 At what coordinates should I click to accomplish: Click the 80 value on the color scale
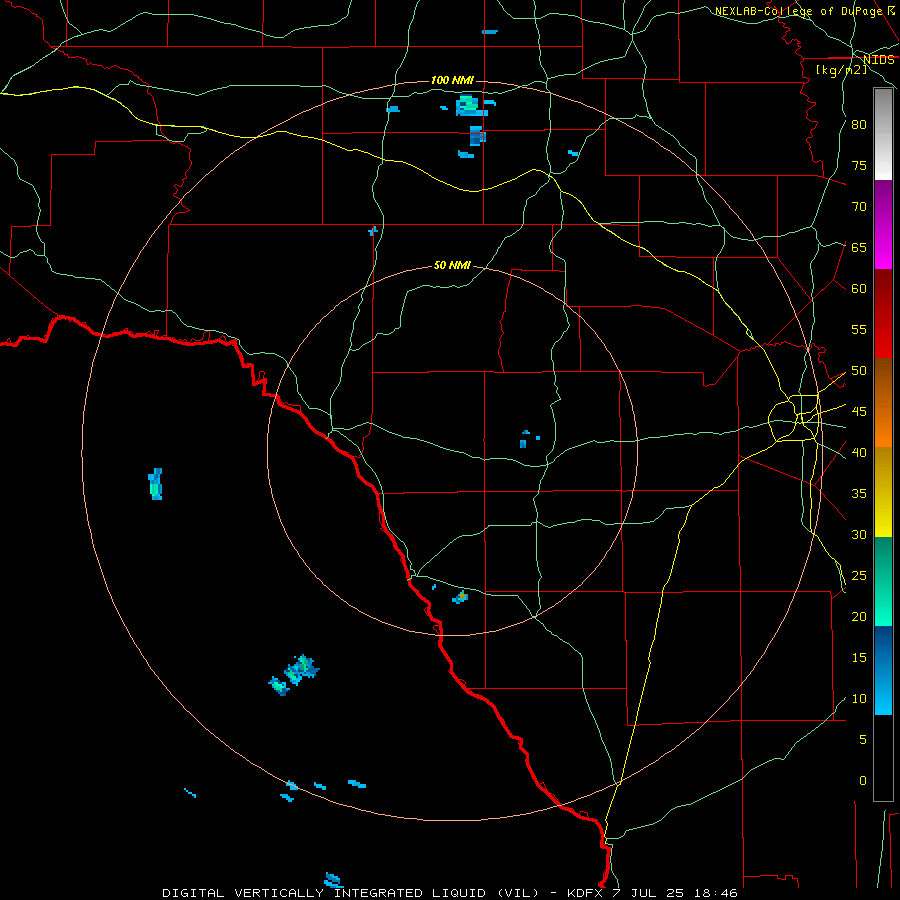[x=859, y=125]
